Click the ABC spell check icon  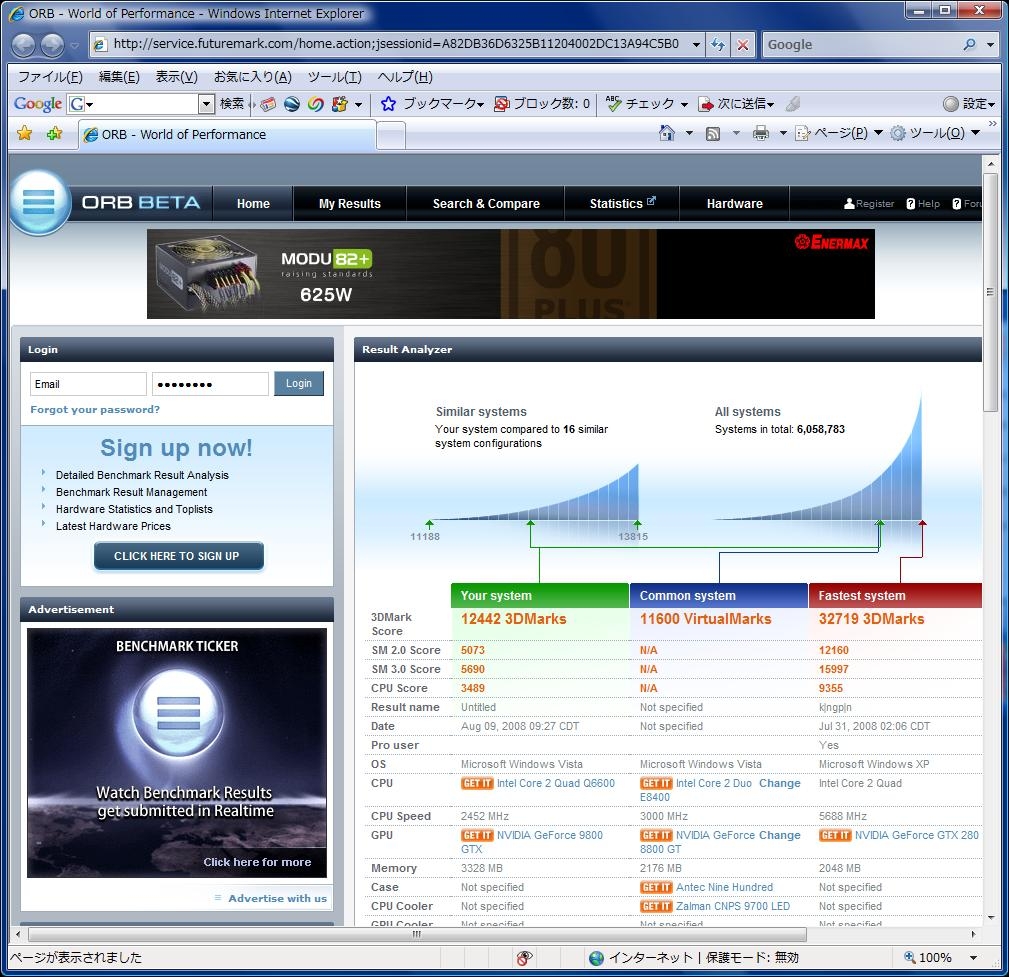click(613, 103)
